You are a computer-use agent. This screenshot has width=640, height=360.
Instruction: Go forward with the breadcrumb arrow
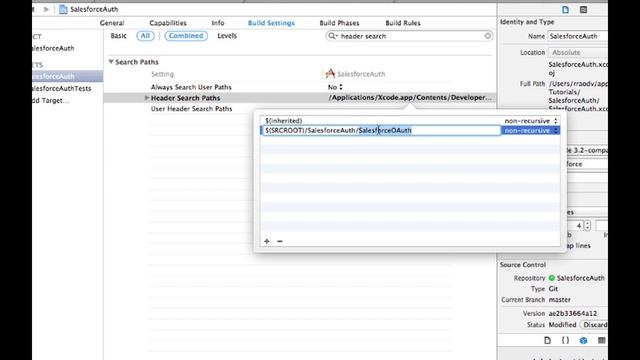tap(46, 9)
